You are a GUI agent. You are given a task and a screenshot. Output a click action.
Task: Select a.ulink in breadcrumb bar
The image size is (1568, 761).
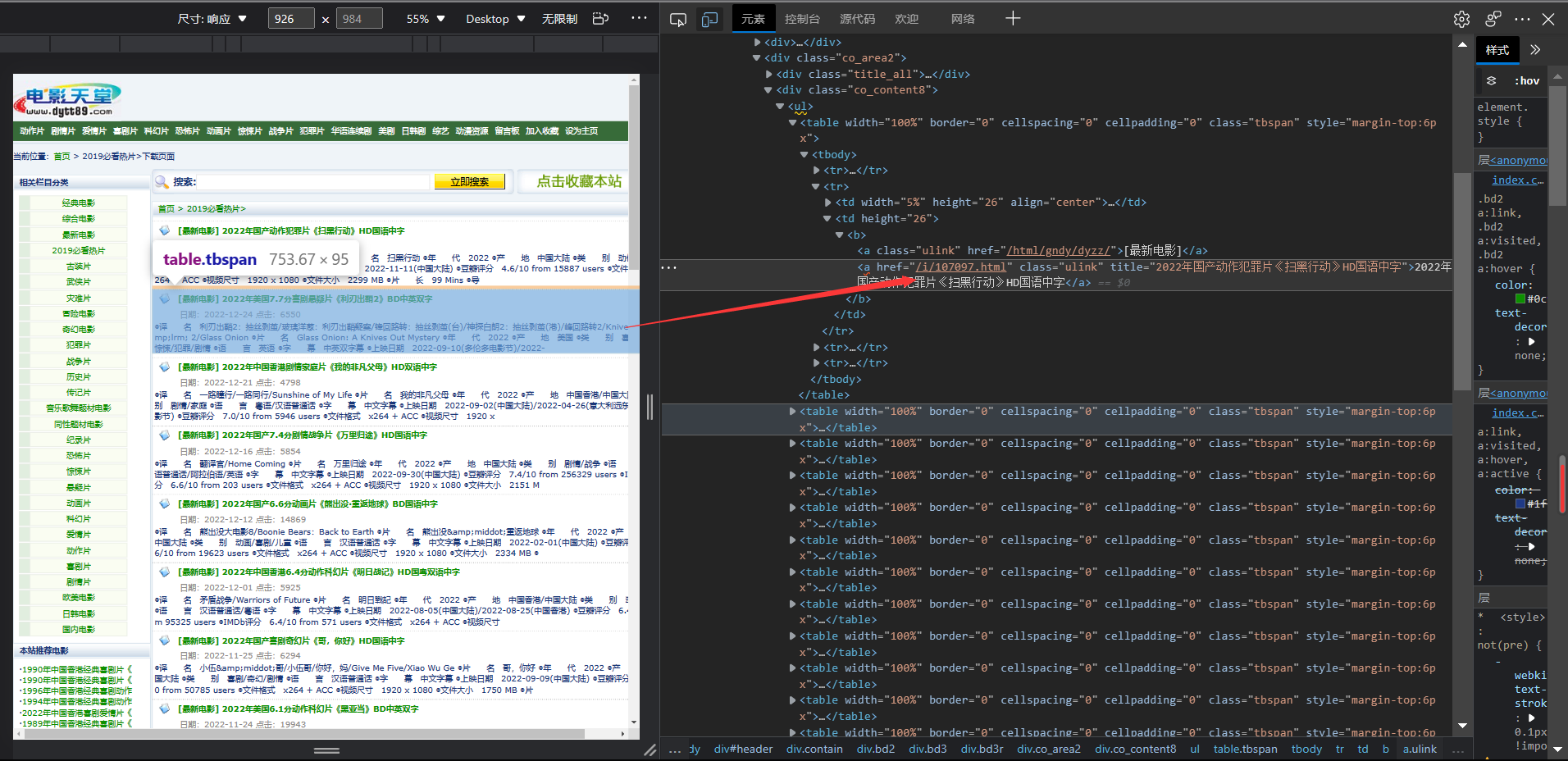pos(1420,750)
